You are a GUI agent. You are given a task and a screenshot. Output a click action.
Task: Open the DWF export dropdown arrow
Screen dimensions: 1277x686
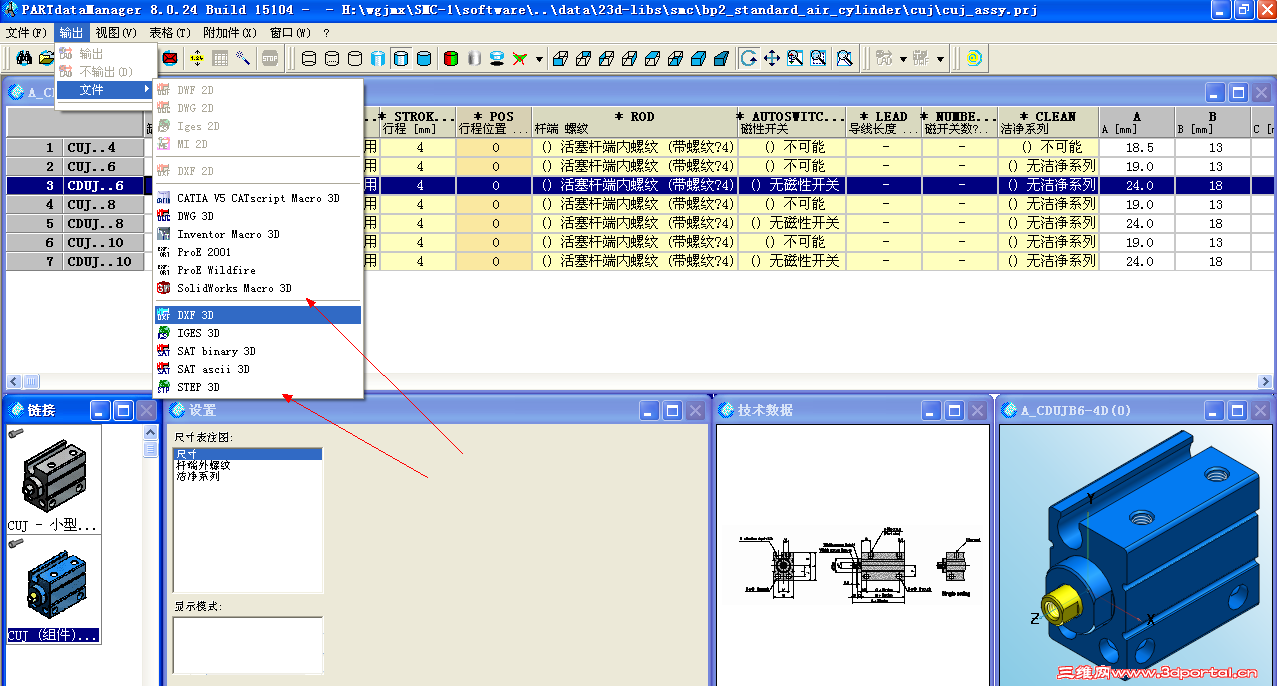click(940, 58)
